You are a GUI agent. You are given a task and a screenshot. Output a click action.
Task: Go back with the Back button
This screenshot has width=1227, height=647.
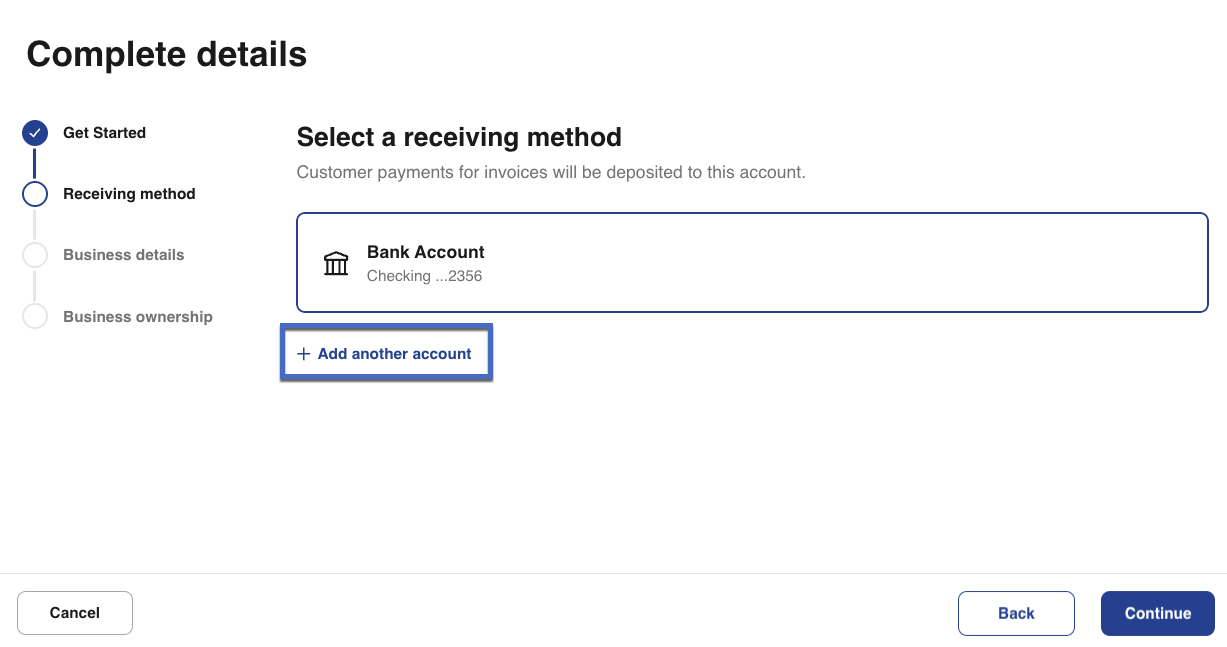(1016, 613)
